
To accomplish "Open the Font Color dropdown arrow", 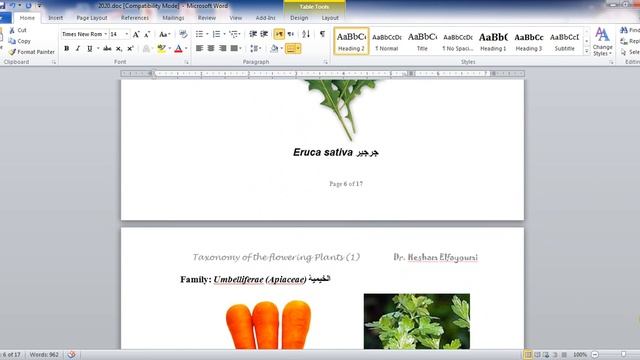I will [x=186, y=49].
